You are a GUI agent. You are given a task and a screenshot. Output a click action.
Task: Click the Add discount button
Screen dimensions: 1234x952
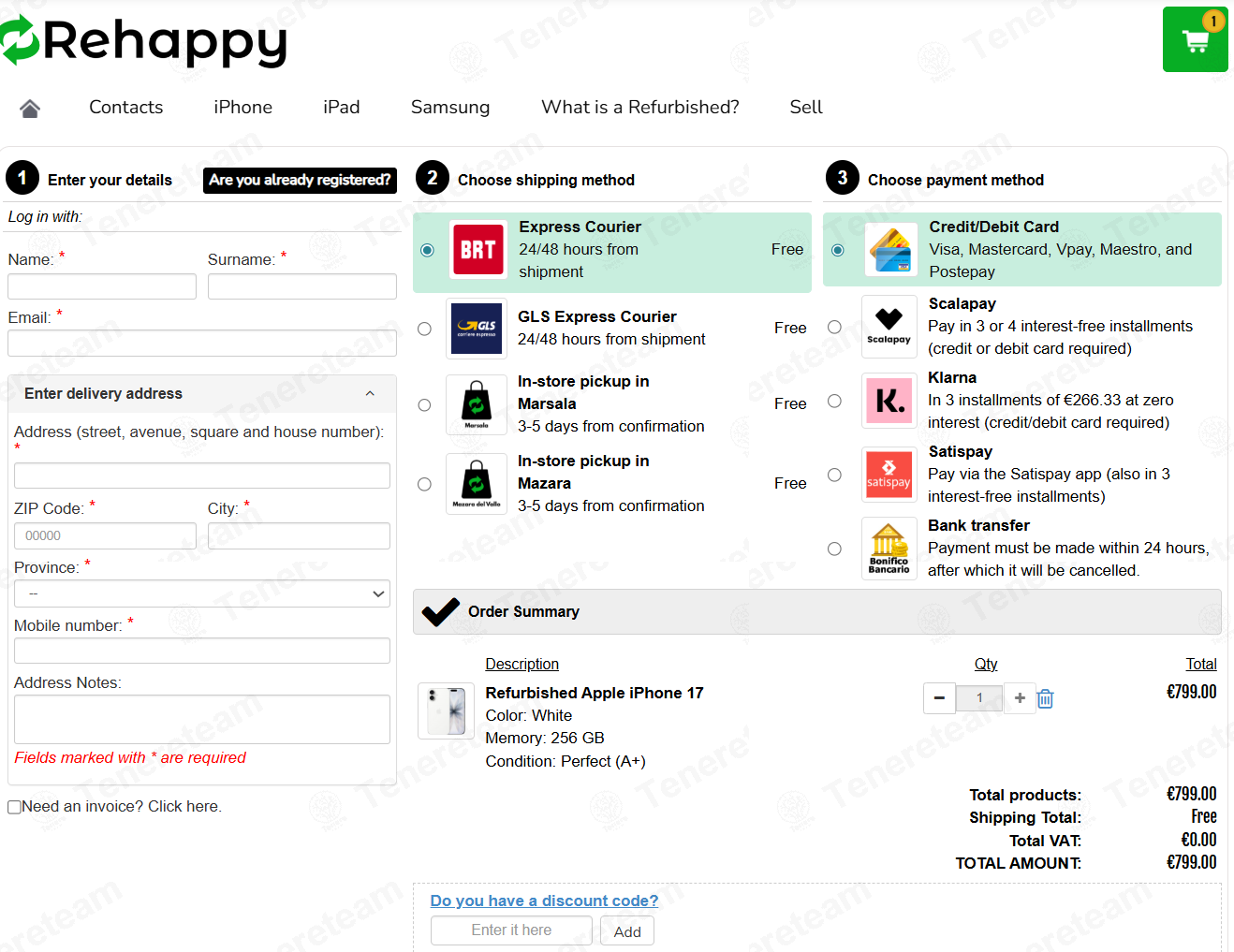627,931
